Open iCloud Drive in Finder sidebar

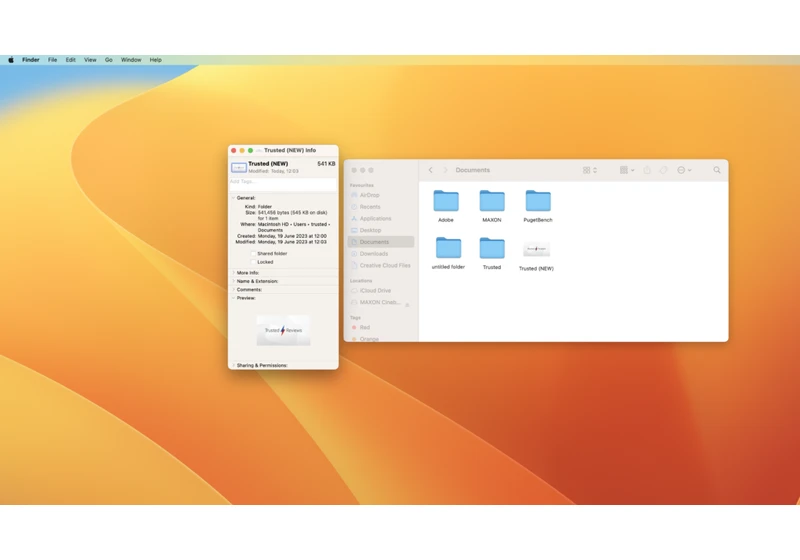(x=375, y=291)
